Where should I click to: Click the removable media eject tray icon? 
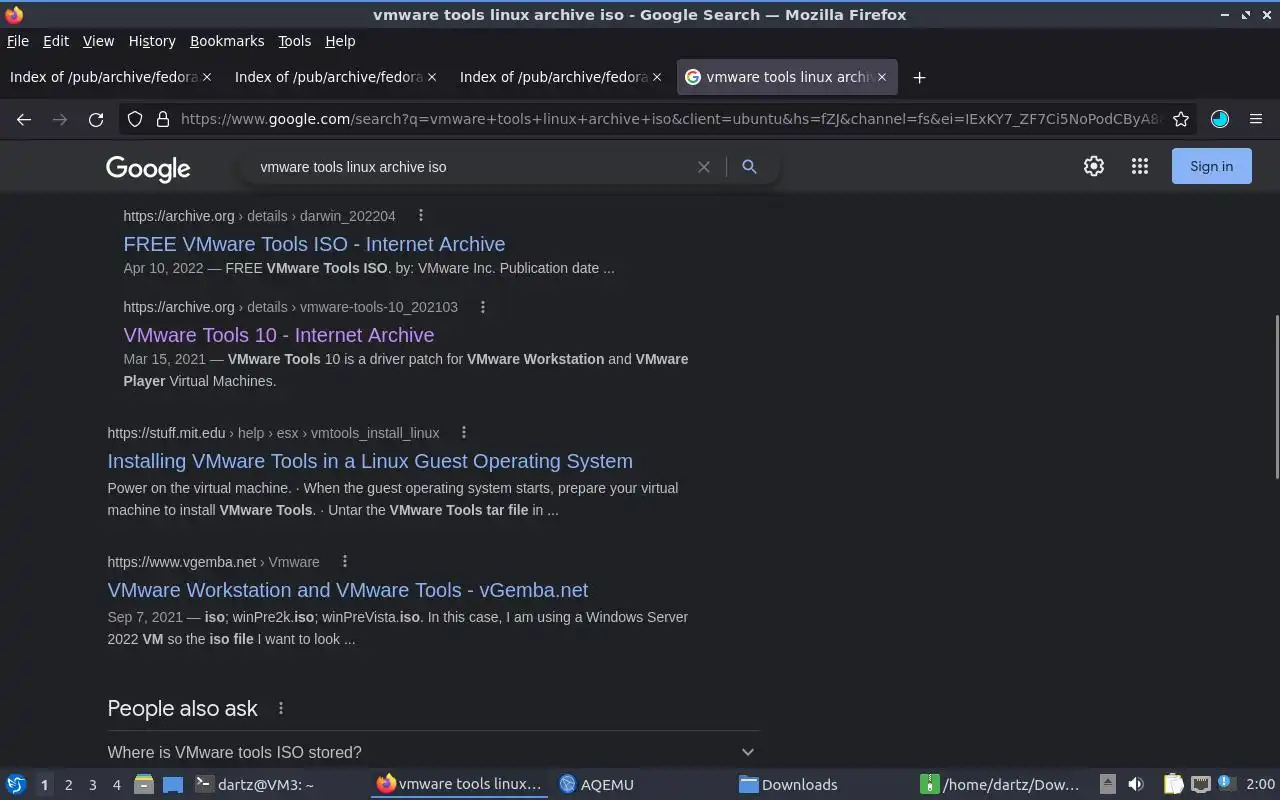coord(1107,784)
